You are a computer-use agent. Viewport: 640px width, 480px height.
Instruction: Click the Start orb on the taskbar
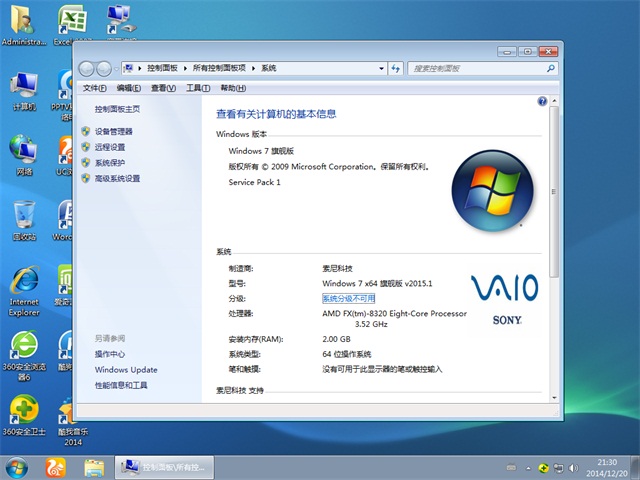pyautogui.click(x=17, y=467)
